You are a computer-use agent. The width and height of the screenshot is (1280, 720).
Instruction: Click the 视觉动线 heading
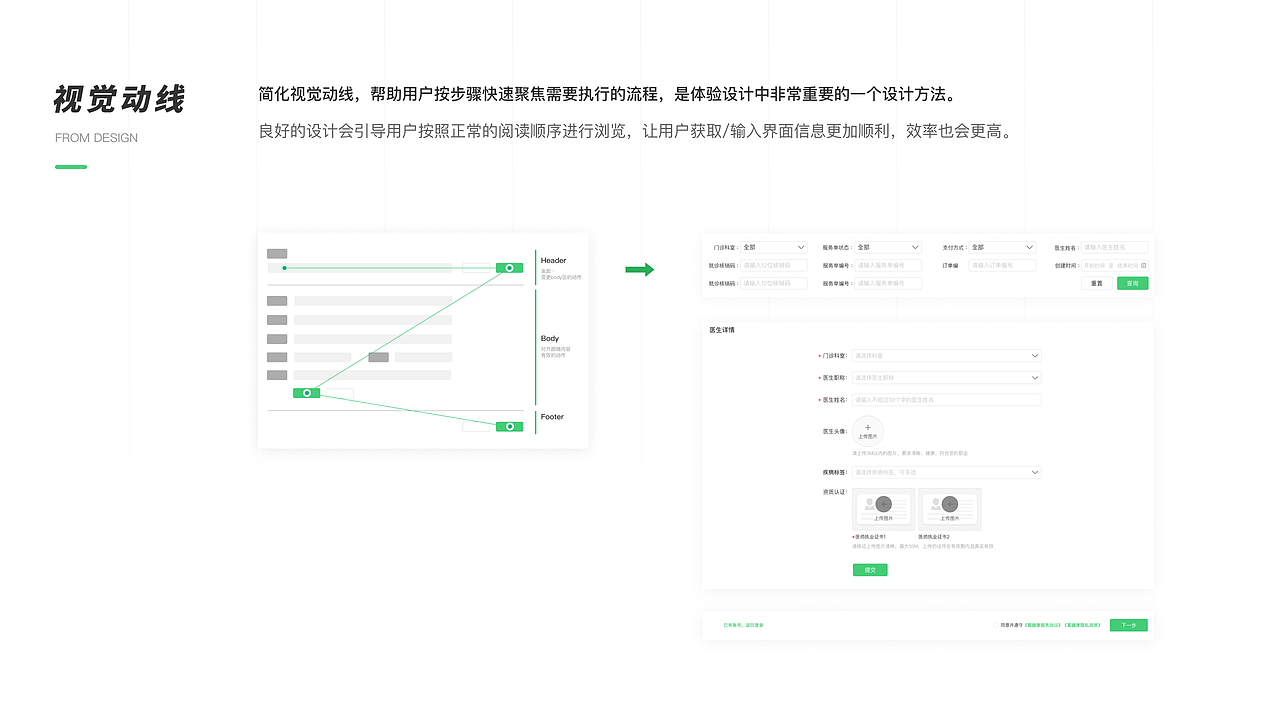[120, 100]
